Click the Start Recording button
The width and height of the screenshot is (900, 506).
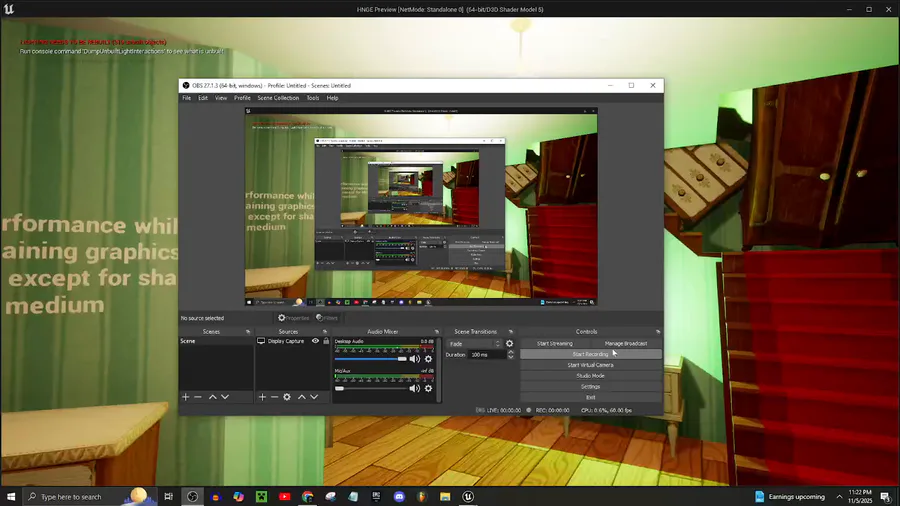click(x=590, y=354)
